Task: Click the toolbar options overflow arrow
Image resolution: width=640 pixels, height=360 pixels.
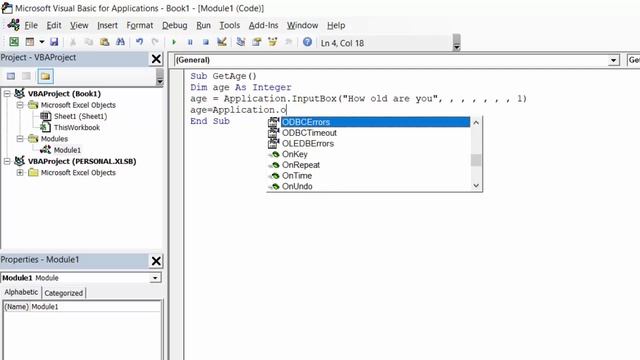Action: pos(457,42)
